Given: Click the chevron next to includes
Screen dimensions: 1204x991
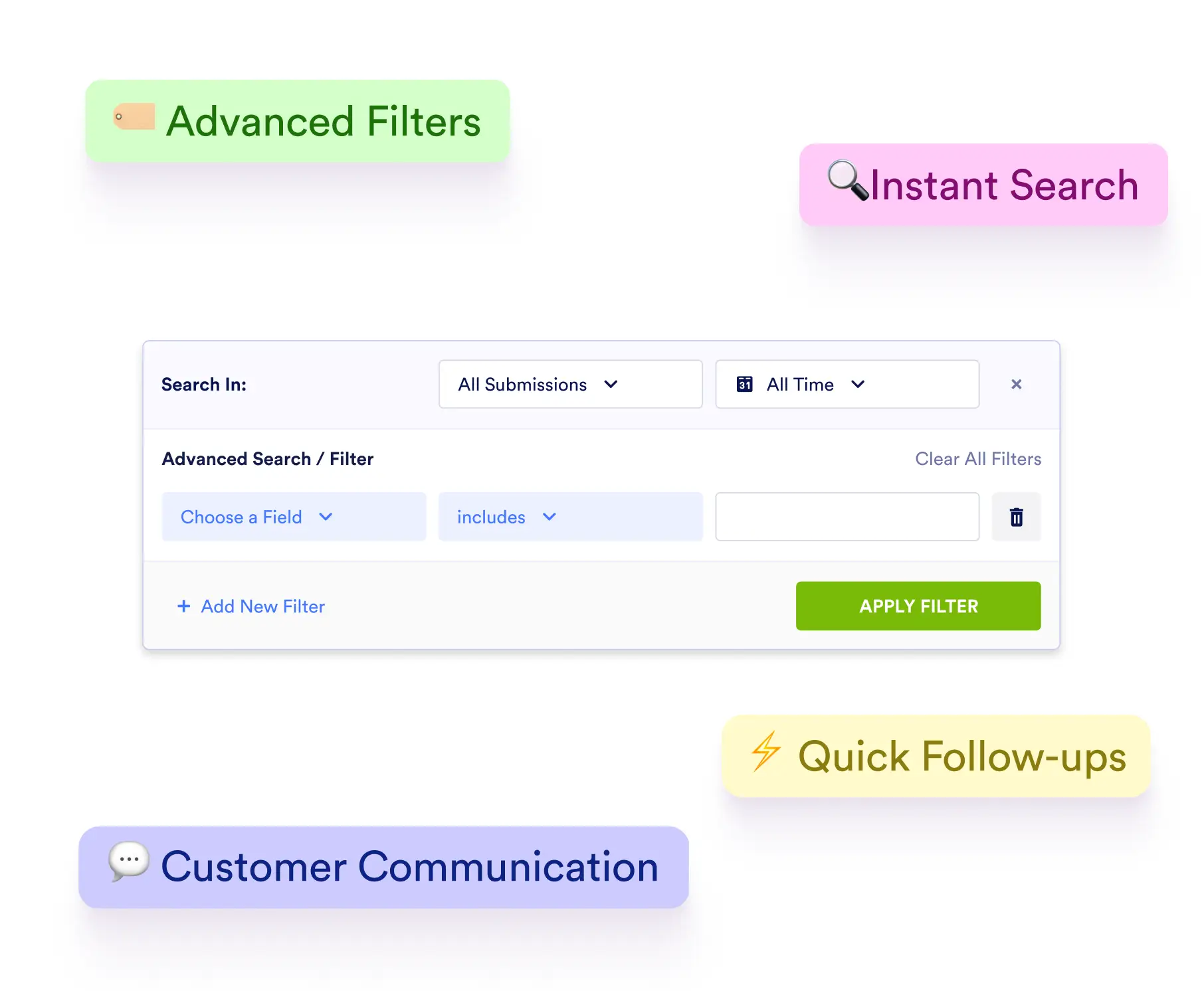Looking at the screenshot, I should pos(549,517).
